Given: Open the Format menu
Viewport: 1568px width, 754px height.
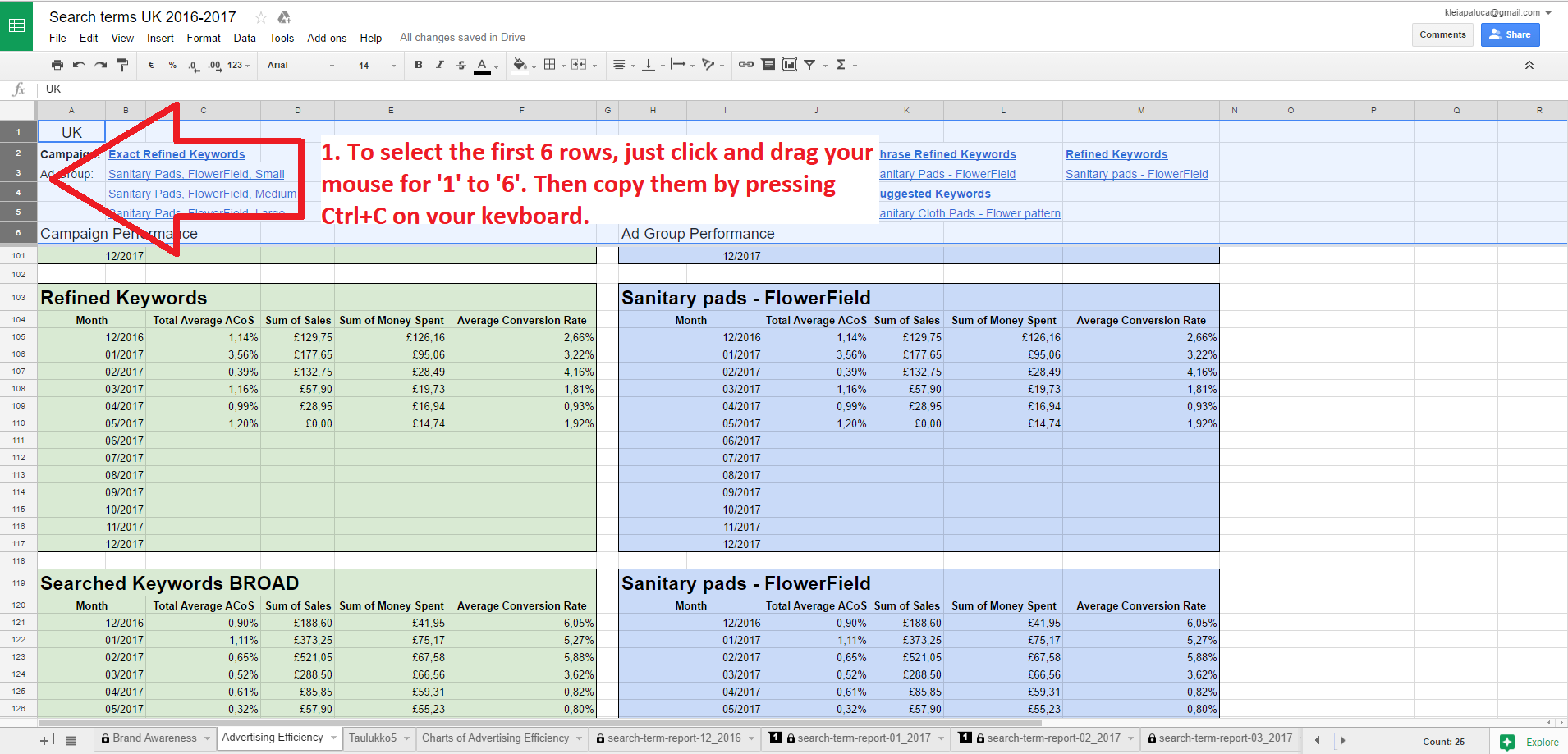Looking at the screenshot, I should (x=204, y=38).
